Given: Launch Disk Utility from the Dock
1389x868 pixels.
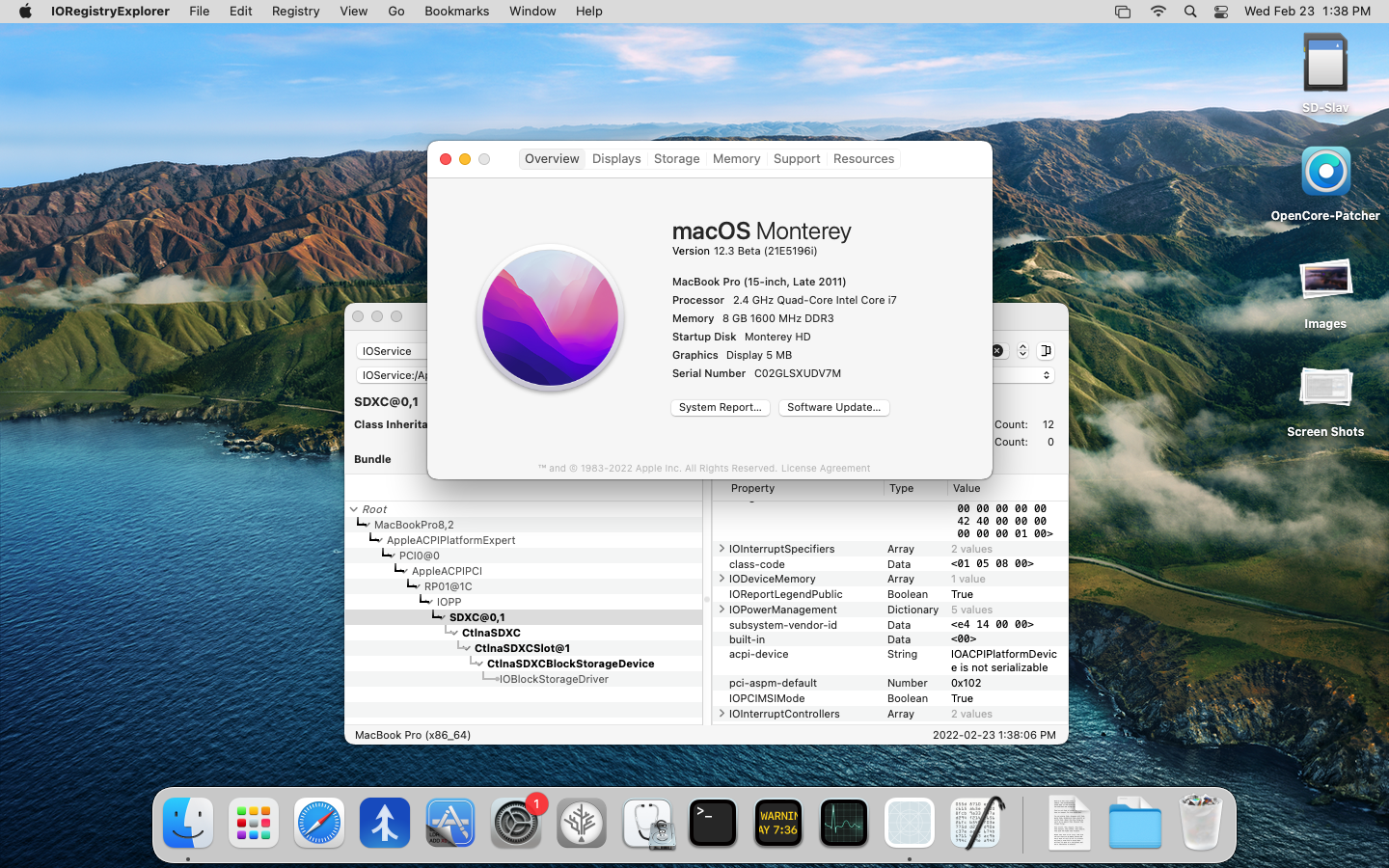Looking at the screenshot, I should pyautogui.click(x=647, y=823).
